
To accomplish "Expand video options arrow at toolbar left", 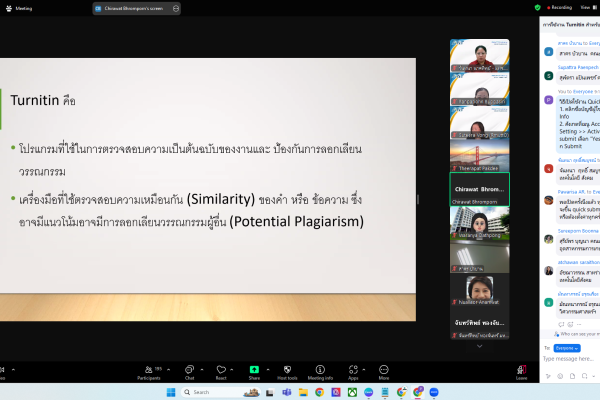I will point(13,370).
